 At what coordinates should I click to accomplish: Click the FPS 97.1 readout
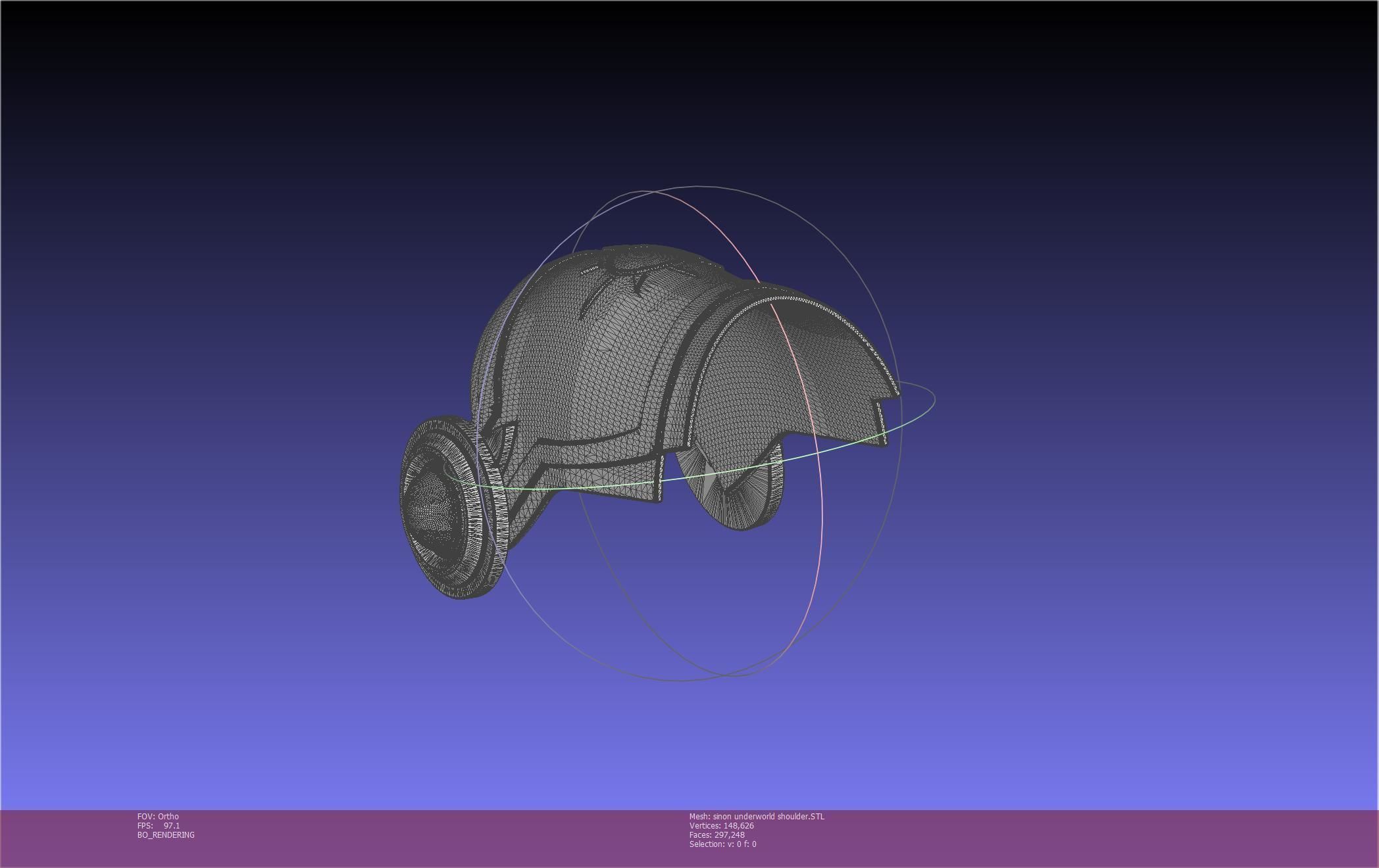159,825
